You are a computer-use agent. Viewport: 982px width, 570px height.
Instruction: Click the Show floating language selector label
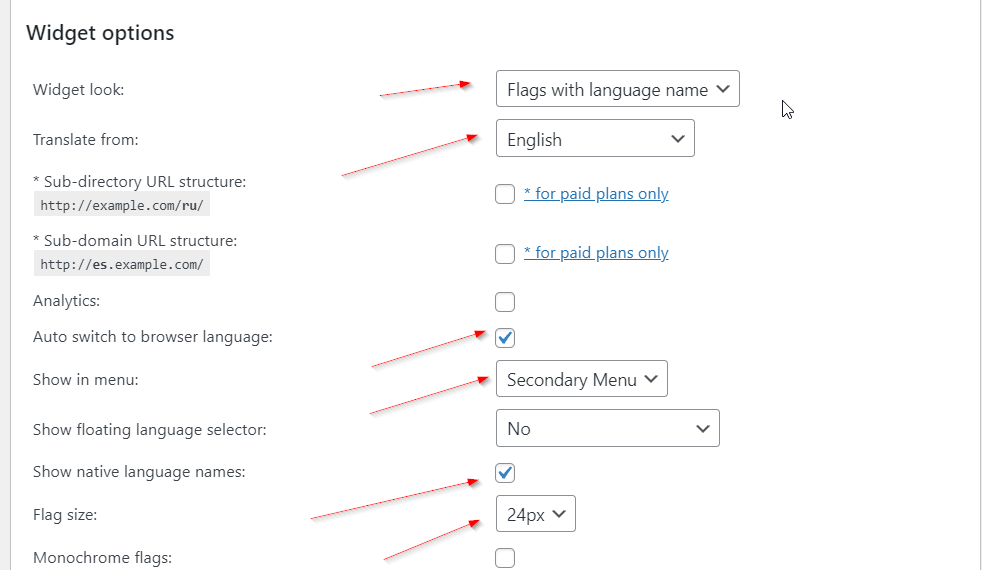(x=150, y=430)
